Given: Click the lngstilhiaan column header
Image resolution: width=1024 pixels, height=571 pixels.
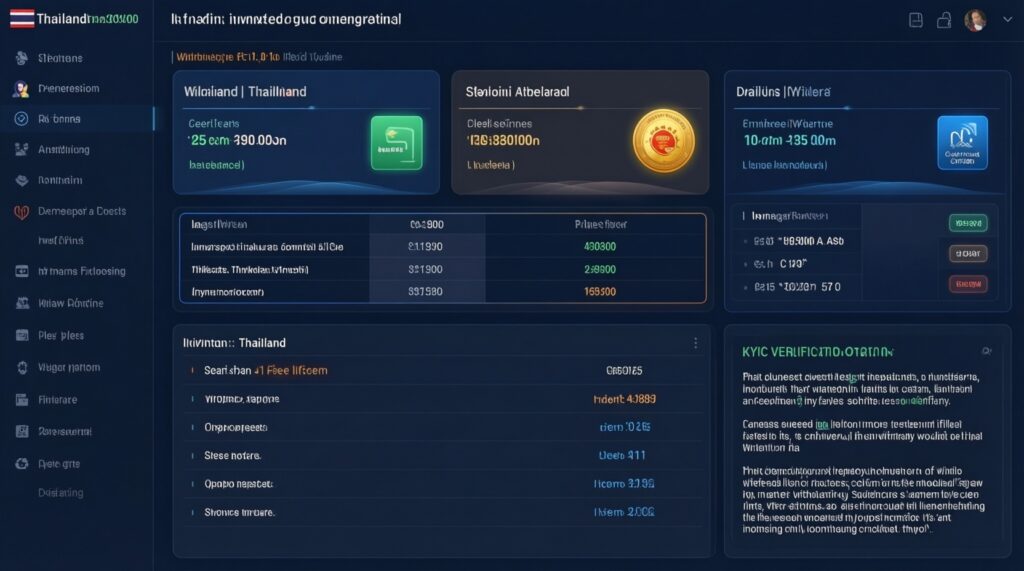Looking at the screenshot, I should pos(219,225).
